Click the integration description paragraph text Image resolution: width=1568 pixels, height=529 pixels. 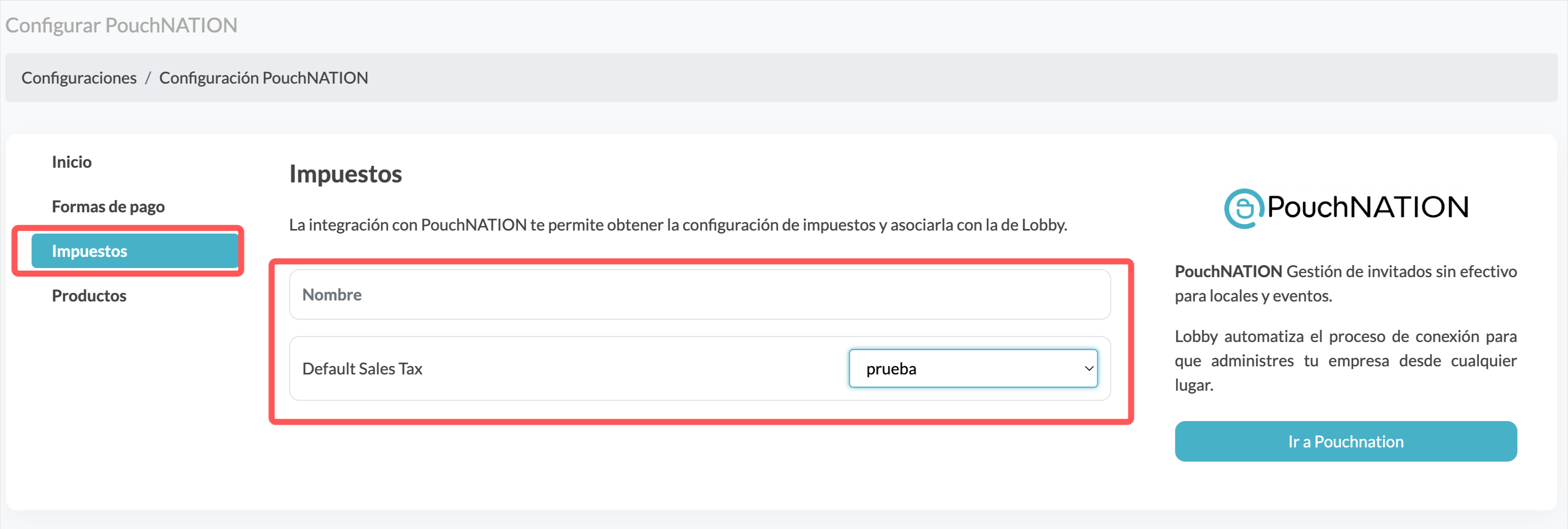[x=678, y=225]
